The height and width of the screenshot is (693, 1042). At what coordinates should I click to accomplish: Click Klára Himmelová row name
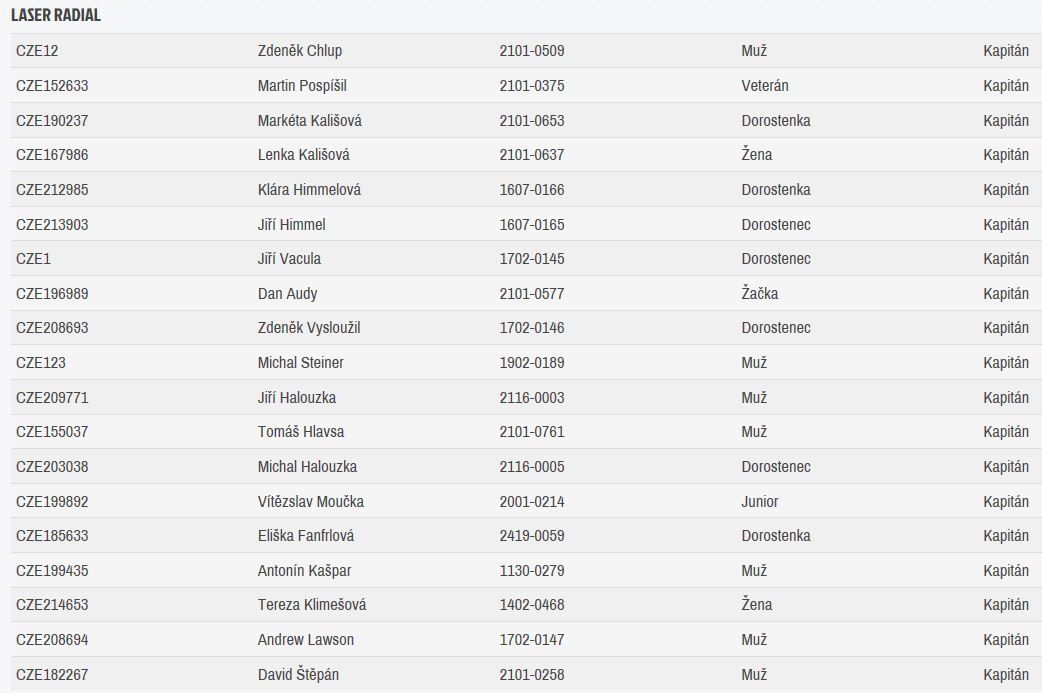(309, 190)
